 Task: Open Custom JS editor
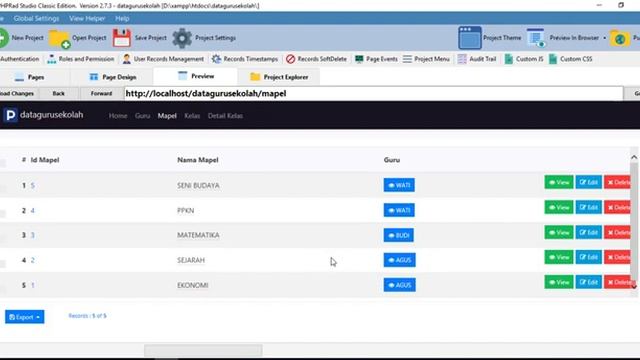click(524, 59)
